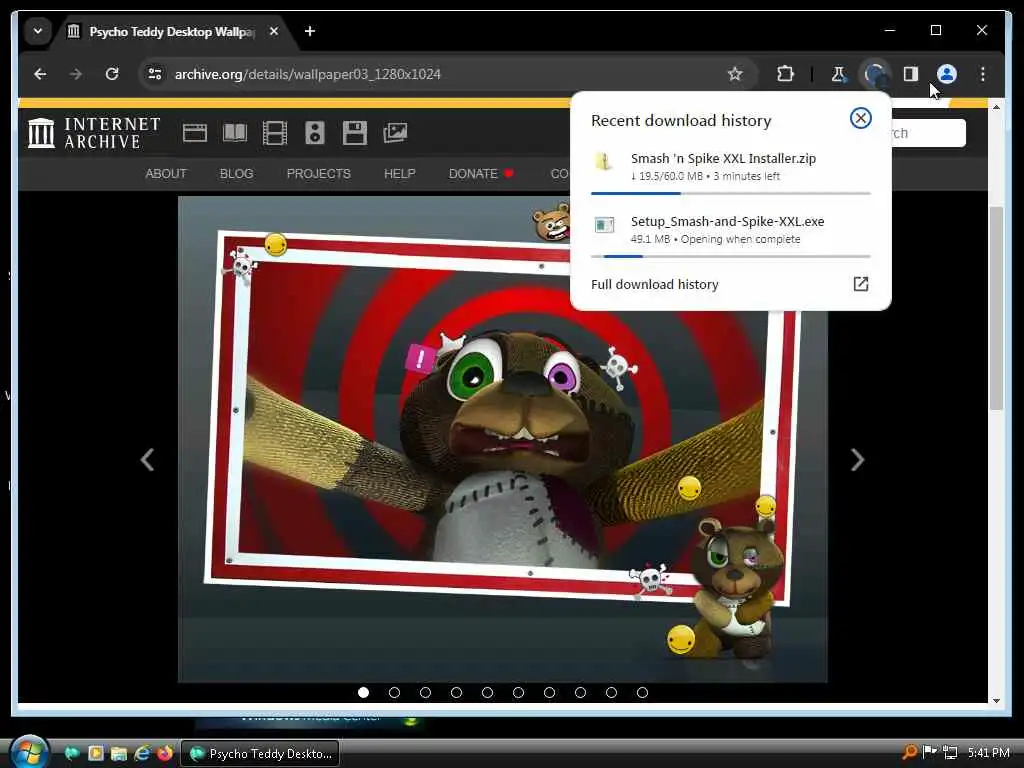Open the tab search dropdown arrow

coord(38,31)
